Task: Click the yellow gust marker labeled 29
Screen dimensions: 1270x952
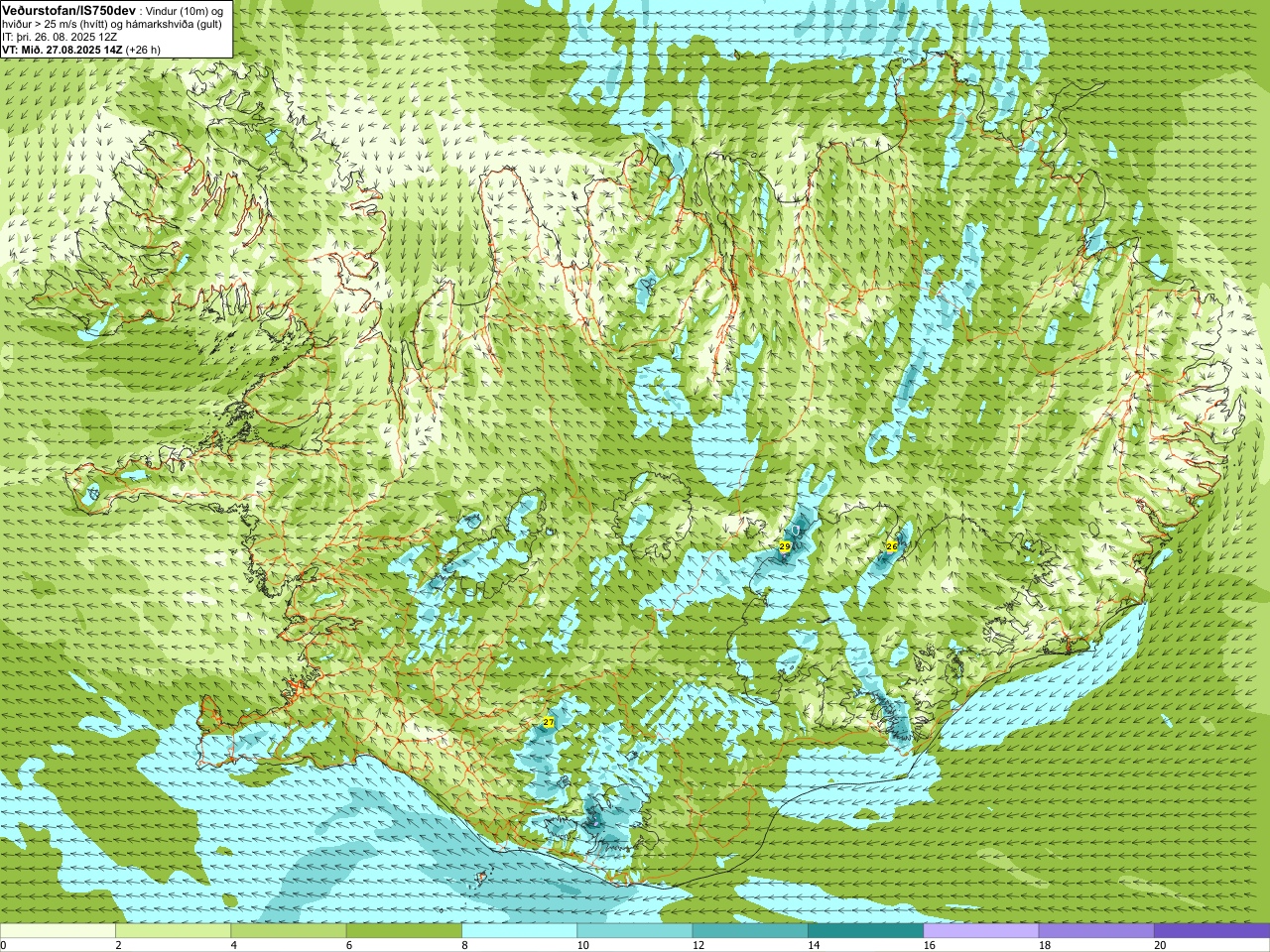Action: (x=785, y=546)
